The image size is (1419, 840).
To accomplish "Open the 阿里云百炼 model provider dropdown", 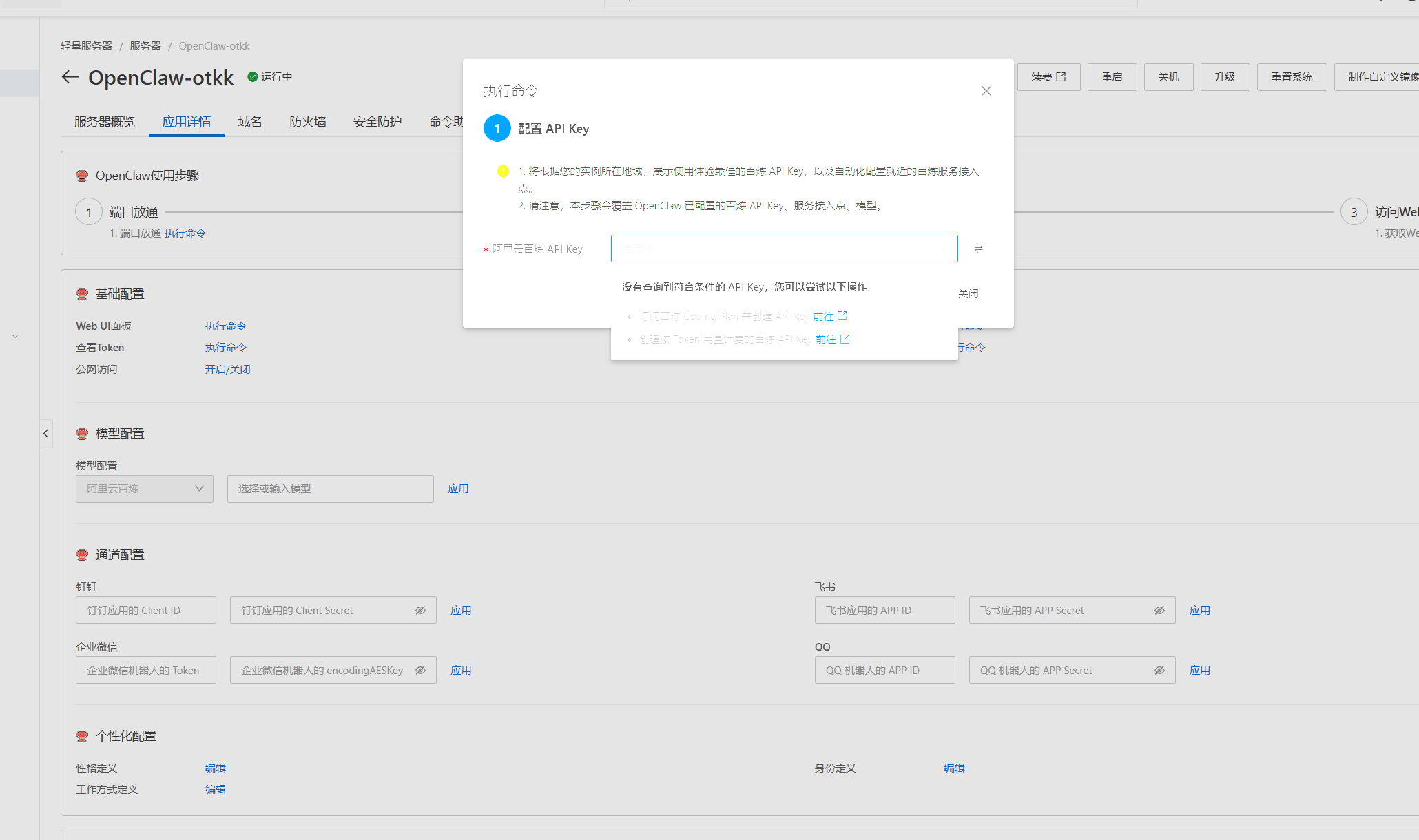I will [x=145, y=489].
